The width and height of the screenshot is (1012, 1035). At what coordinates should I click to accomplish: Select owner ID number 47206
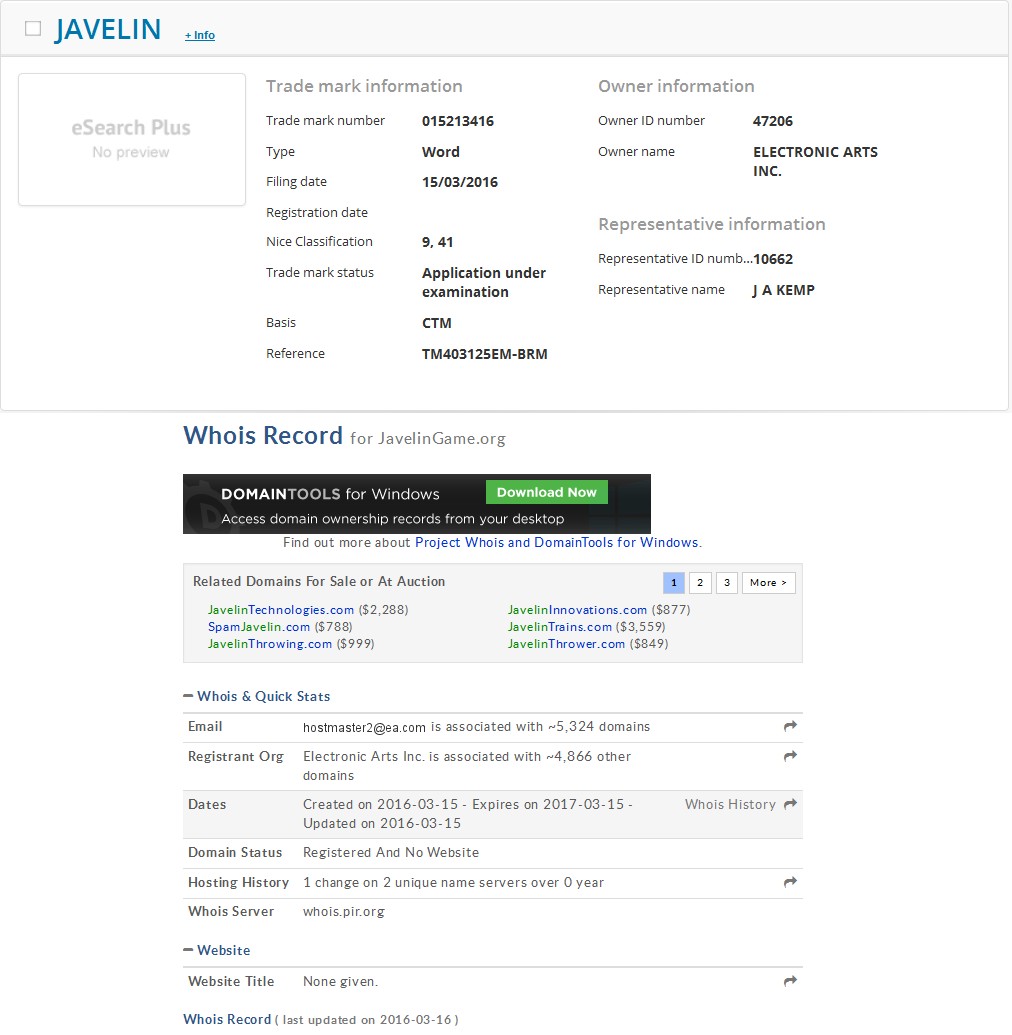773,121
